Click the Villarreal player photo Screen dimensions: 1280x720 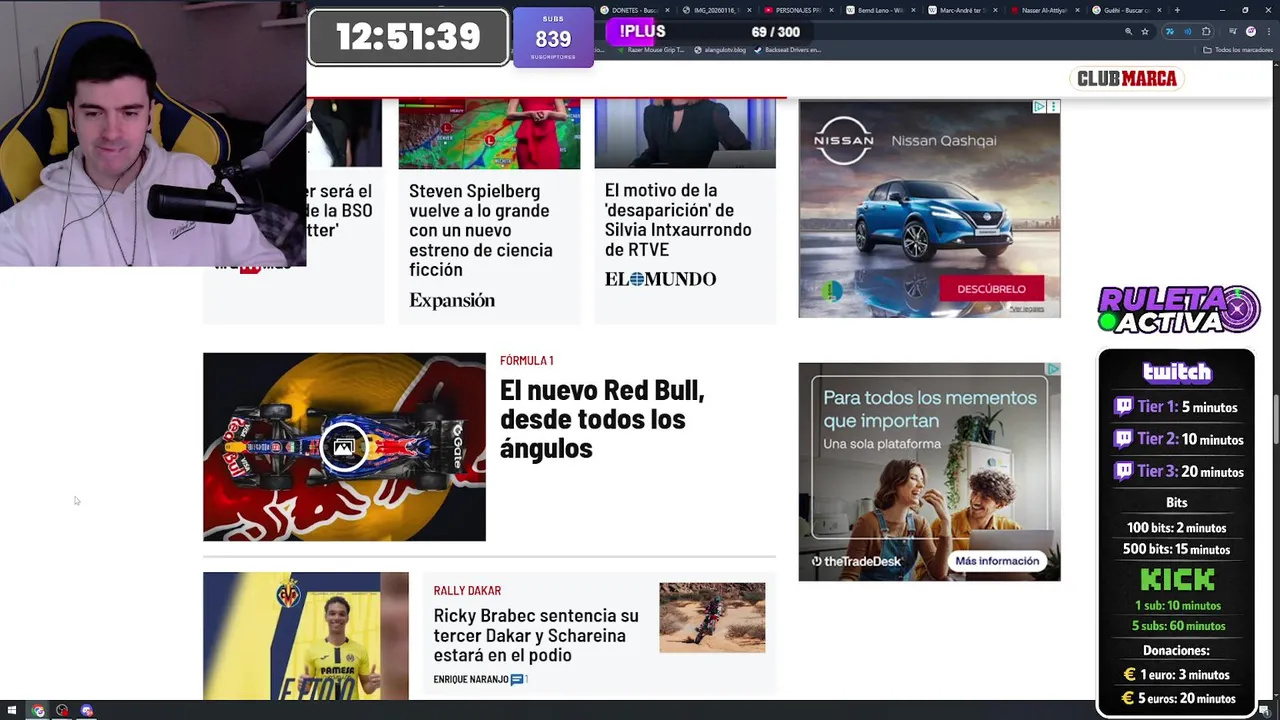306,636
